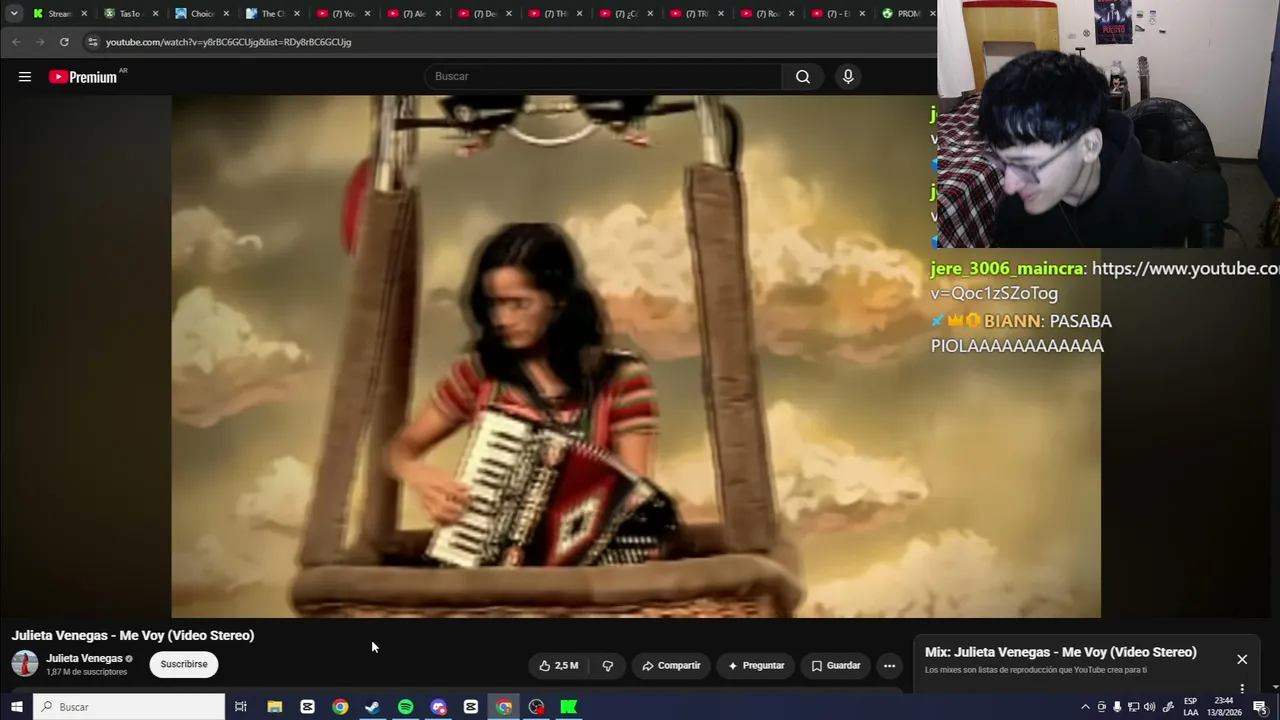Show hidden system tray icons
This screenshot has height=720, width=1280.
coord(1085,707)
